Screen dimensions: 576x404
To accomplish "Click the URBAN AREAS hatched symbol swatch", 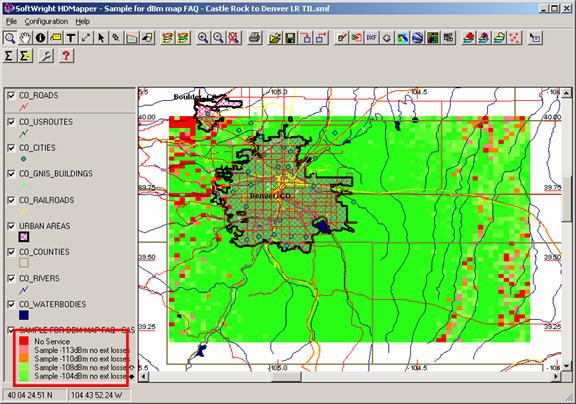I will [24, 237].
